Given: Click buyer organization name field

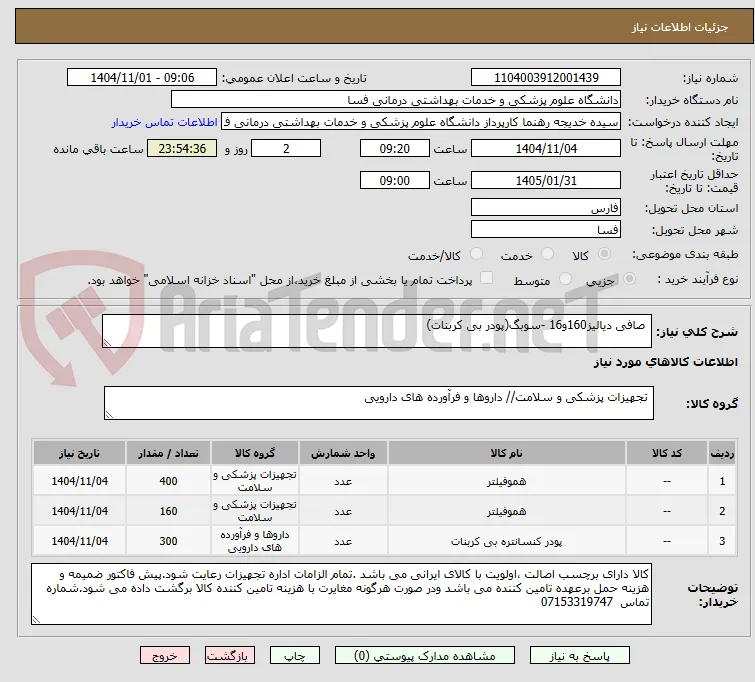Looking at the screenshot, I should tap(396, 100).
